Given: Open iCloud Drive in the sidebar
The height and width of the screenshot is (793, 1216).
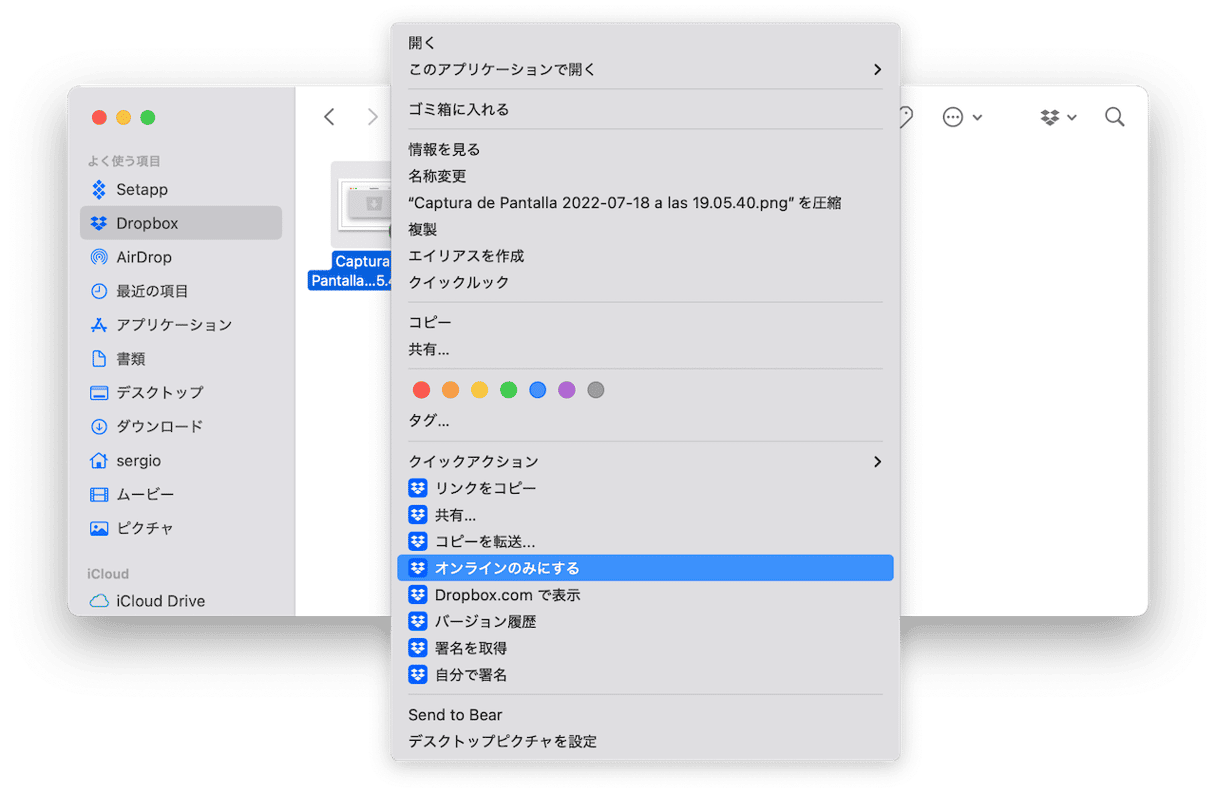Looking at the screenshot, I should 160,601.
